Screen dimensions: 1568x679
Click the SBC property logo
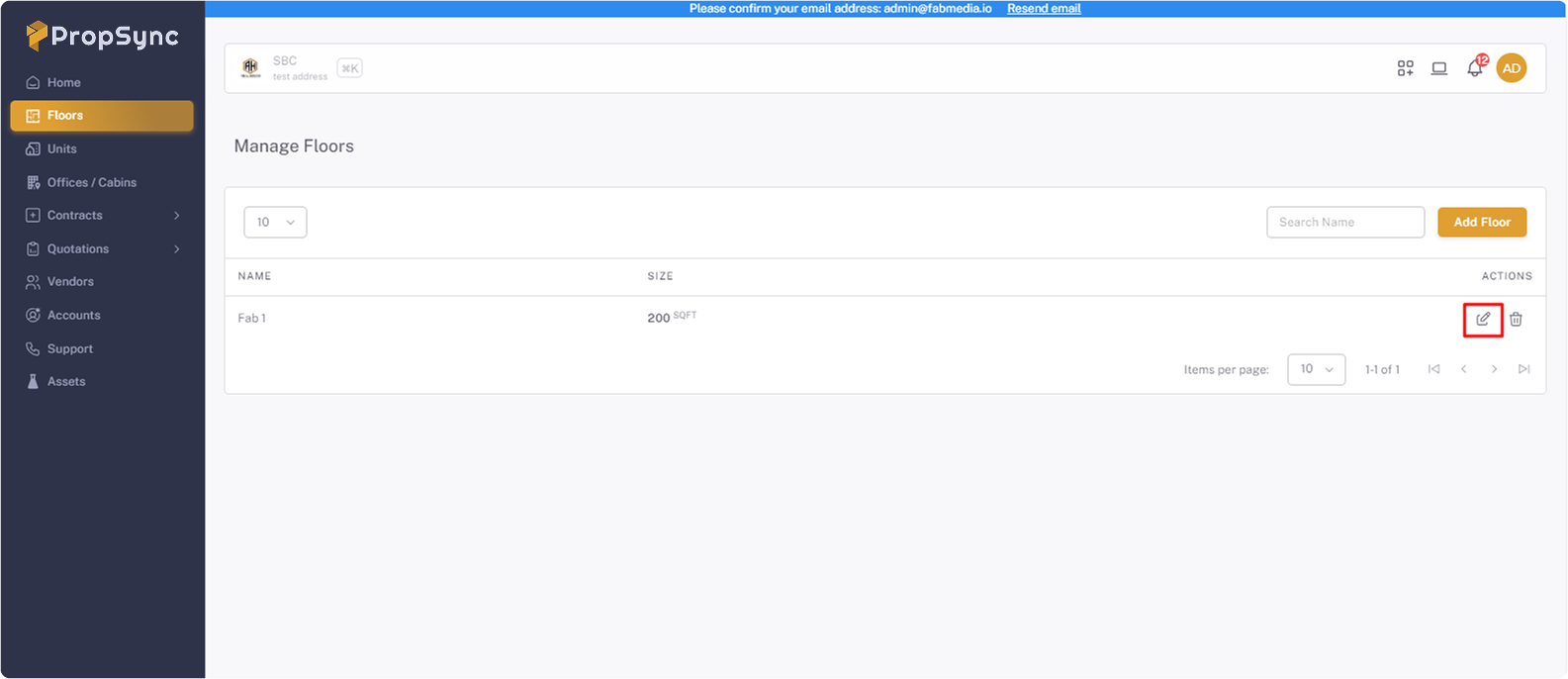coord(250,67)
